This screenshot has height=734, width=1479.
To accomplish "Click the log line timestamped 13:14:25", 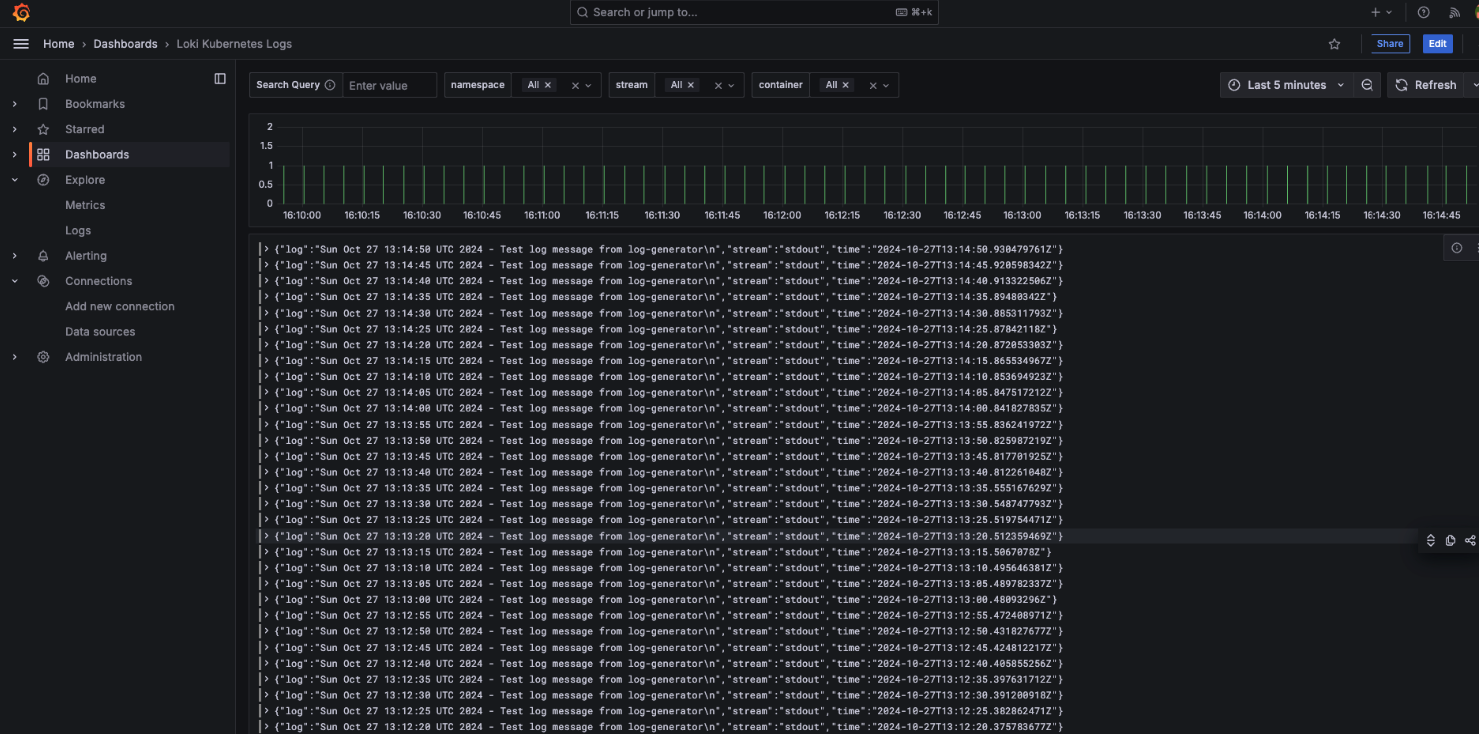I will tap(668, 329).
